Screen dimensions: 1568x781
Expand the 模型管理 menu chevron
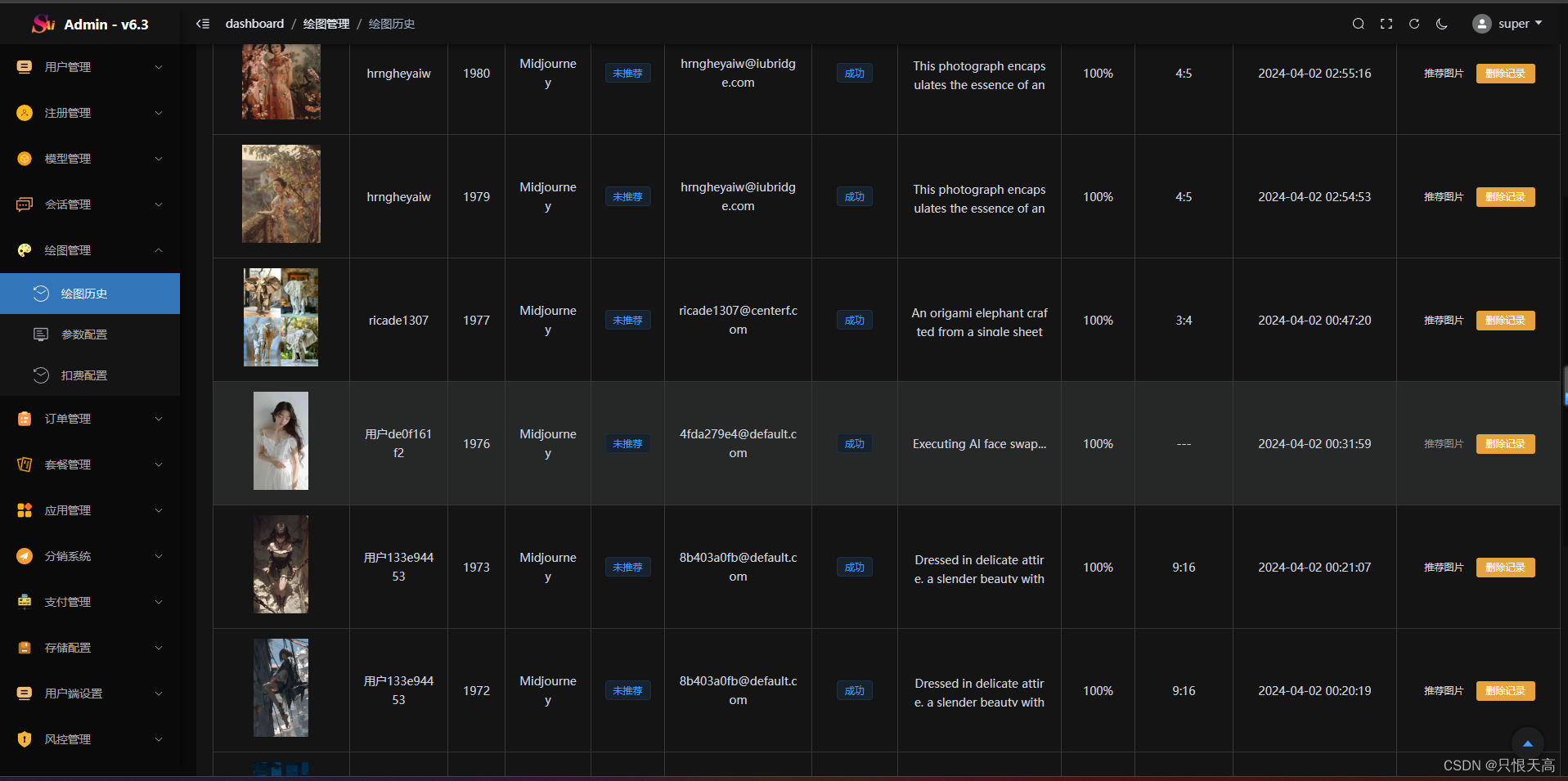(159, 159)
